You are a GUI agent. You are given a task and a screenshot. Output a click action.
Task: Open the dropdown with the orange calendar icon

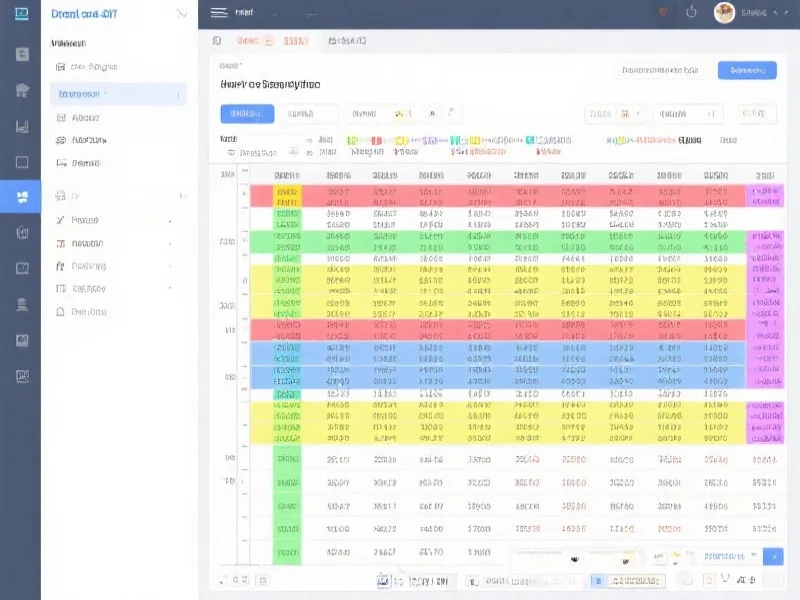coord(616,114)
